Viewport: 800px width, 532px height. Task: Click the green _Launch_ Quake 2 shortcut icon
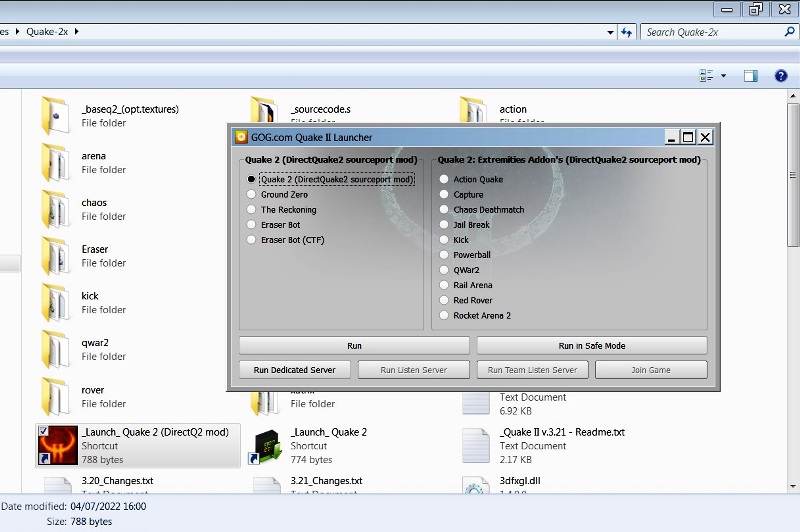point(265,446)
